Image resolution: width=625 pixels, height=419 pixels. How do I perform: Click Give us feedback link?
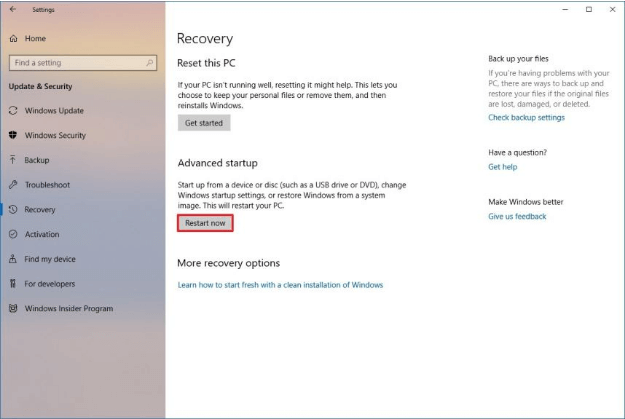pyautogui.click(x=517, y=216)
